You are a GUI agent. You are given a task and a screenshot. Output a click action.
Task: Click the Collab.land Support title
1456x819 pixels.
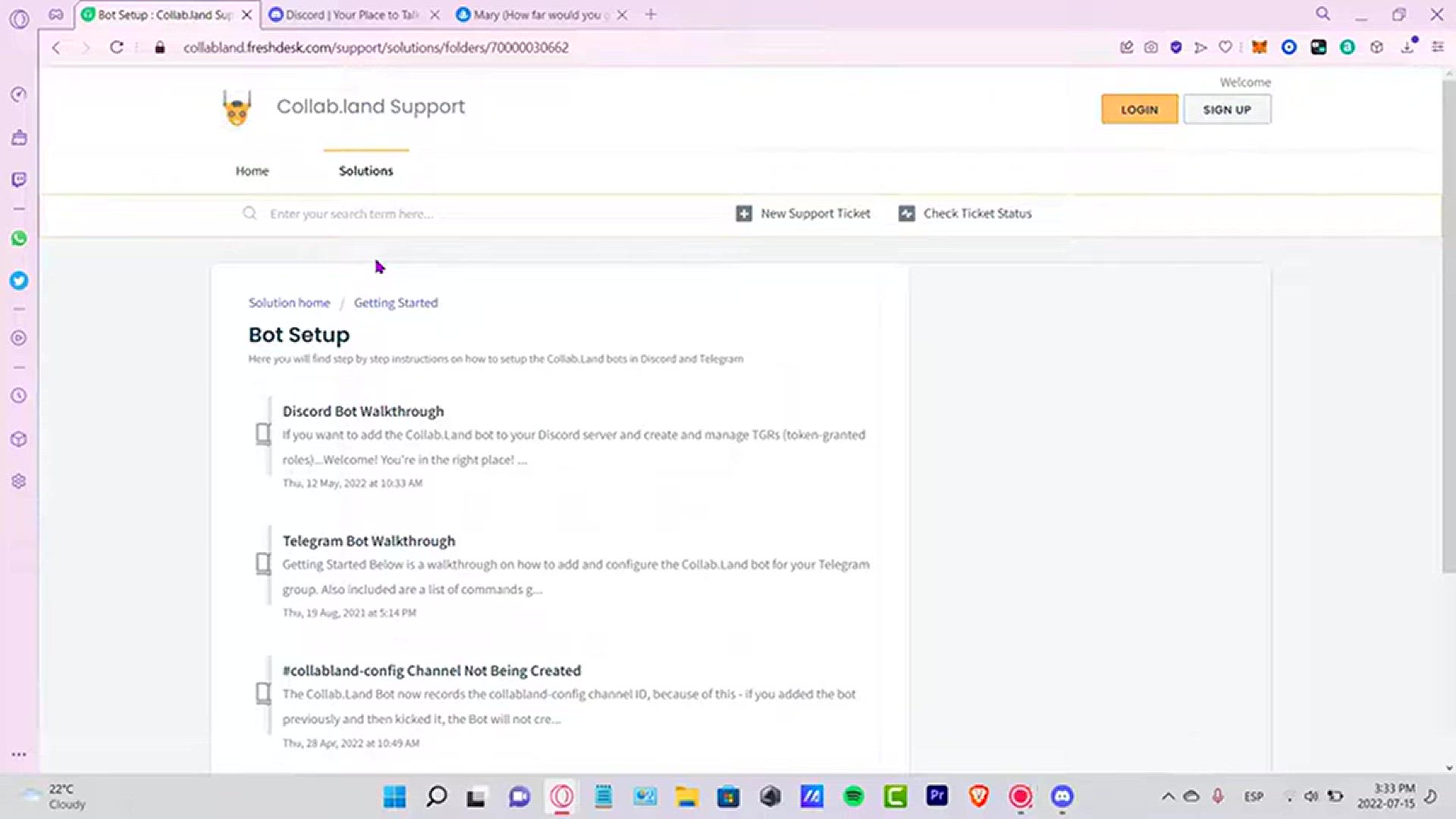370,107
